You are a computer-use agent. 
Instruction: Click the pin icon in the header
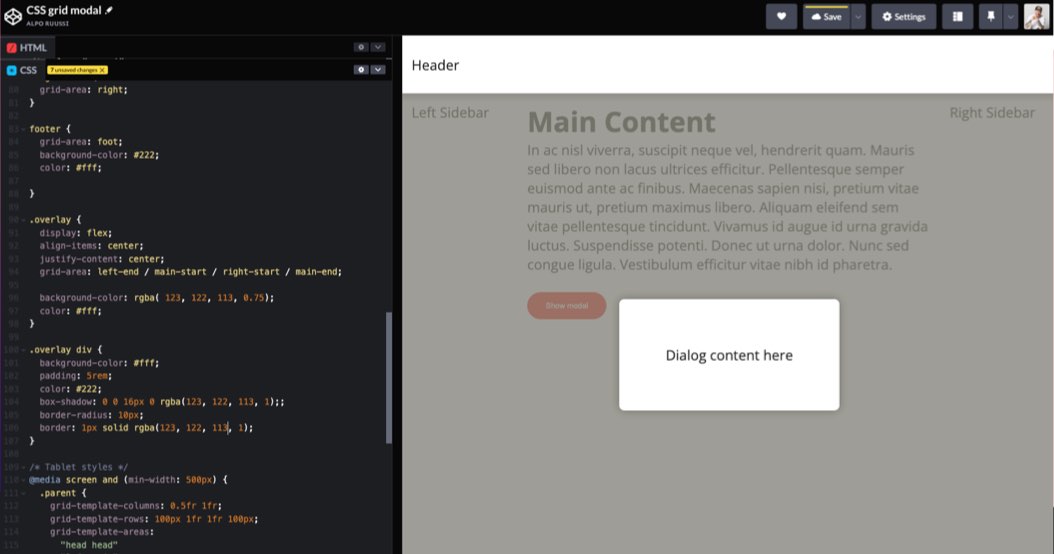(991, 17)
